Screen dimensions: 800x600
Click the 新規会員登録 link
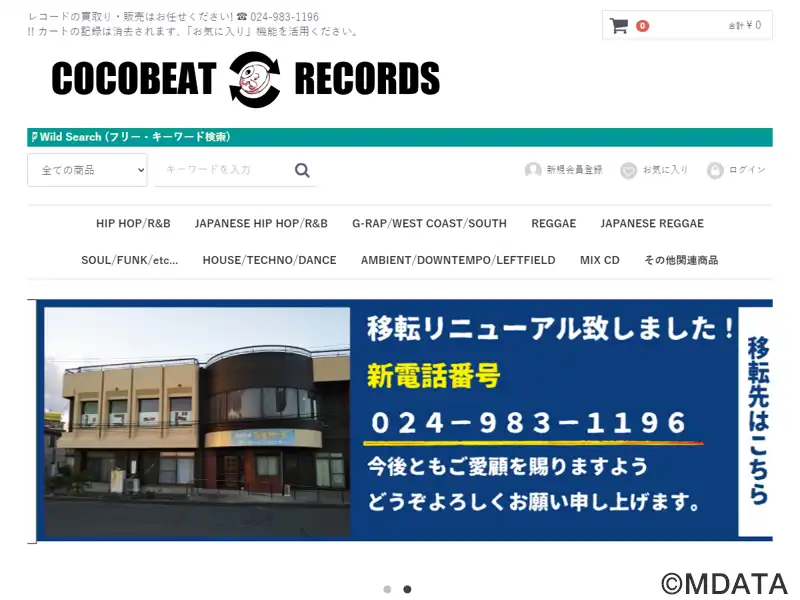click(x=574, y=170)
